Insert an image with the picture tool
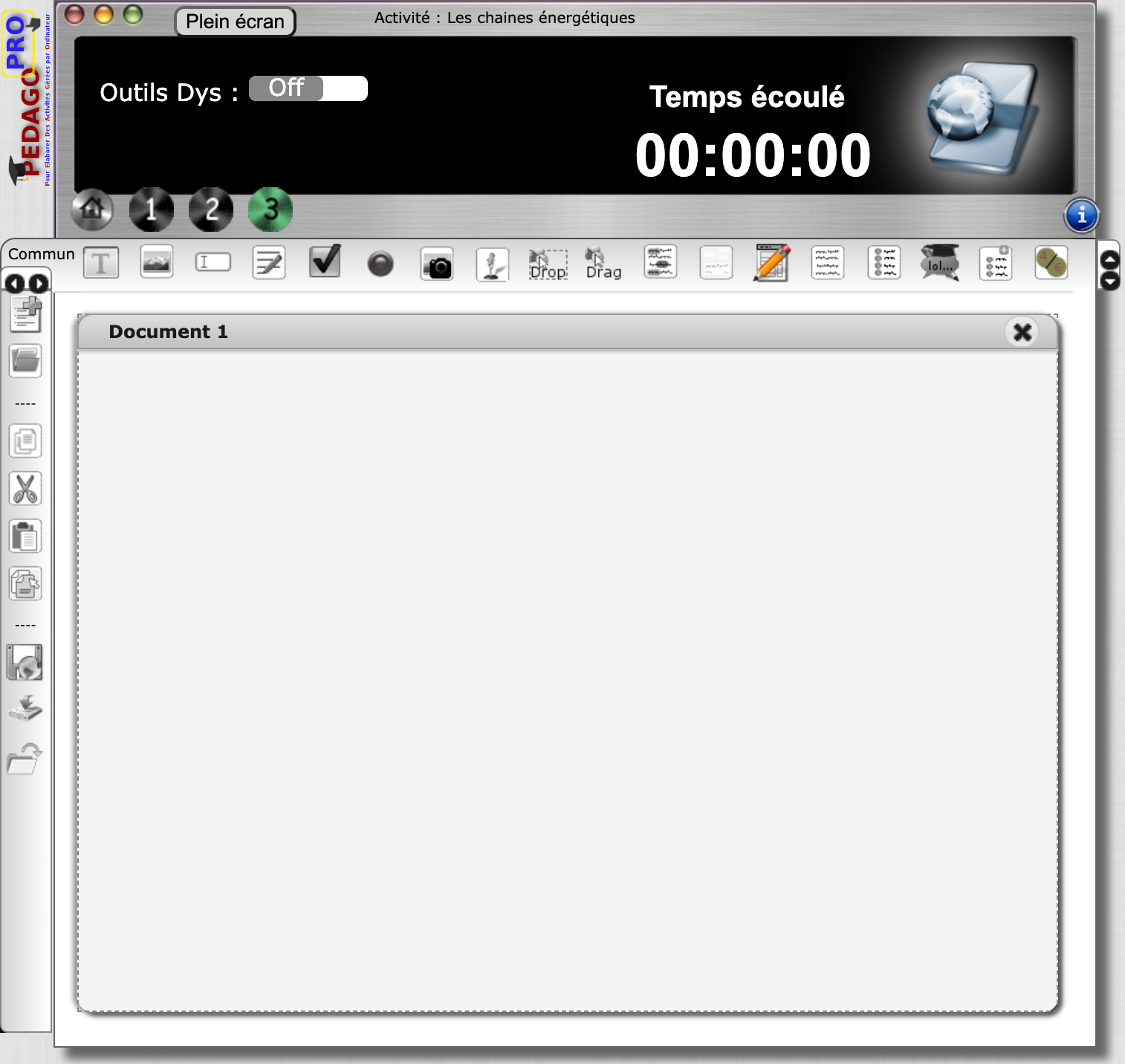1125x1064 pixels. [157, 262]
